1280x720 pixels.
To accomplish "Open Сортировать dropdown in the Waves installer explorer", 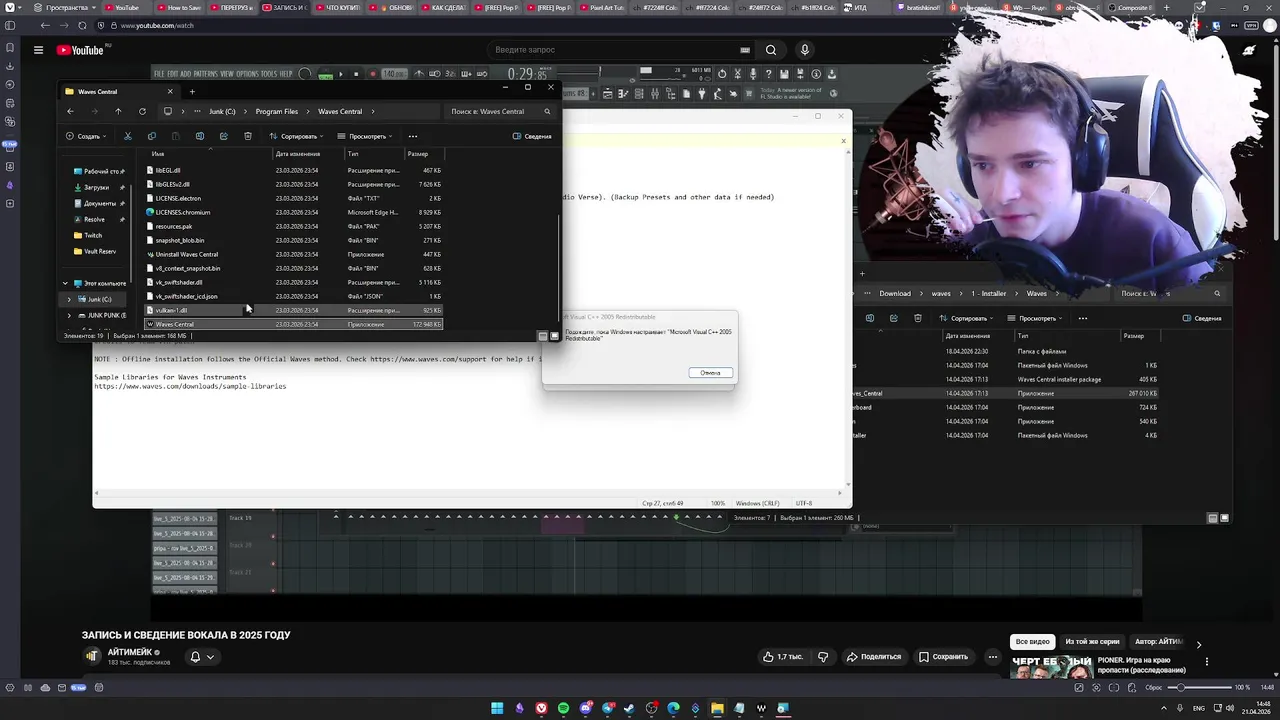I will point(966,318).
